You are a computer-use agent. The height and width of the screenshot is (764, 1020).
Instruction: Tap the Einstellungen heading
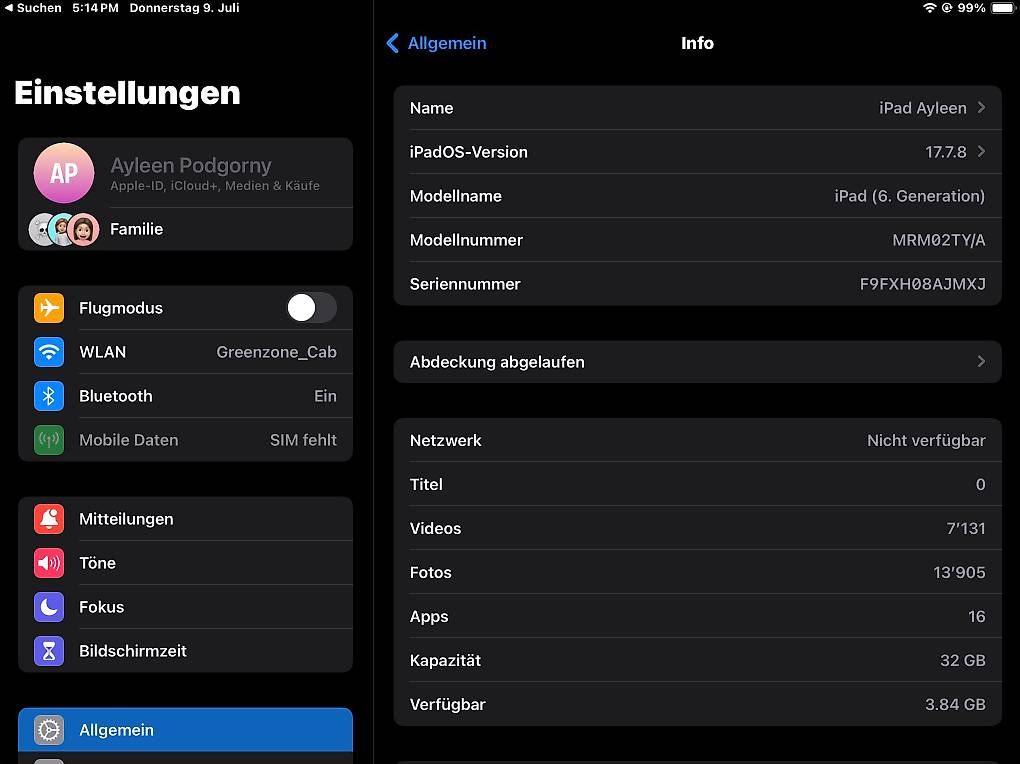click(128, 92)
